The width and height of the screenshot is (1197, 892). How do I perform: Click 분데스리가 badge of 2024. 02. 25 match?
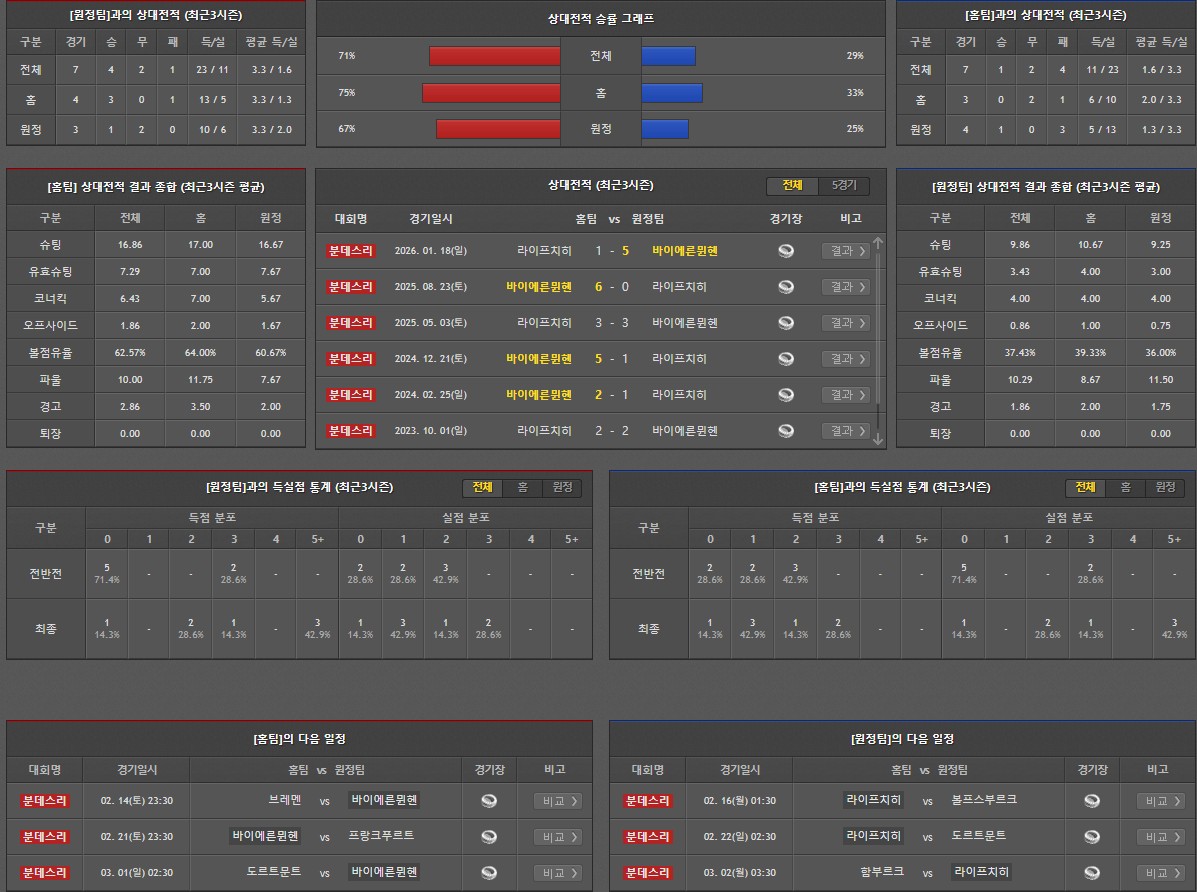pyautogui.click(x=350, y=395)
